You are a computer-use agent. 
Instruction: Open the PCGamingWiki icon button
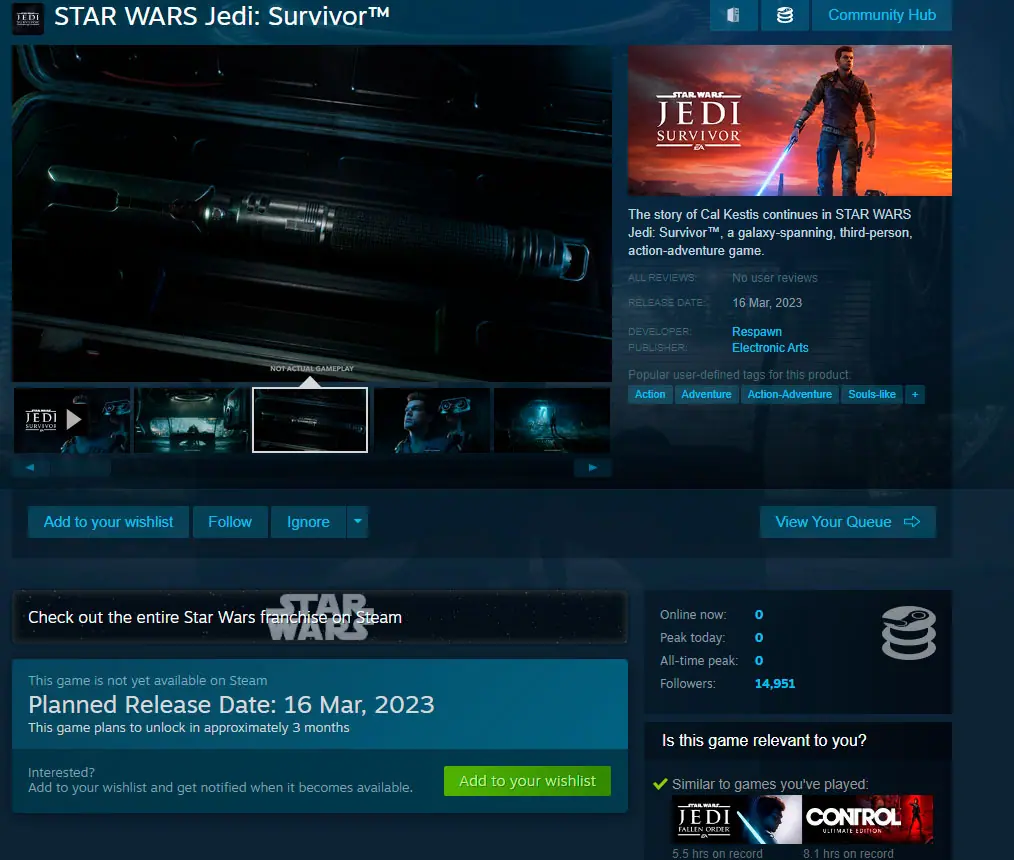[734, 15]
